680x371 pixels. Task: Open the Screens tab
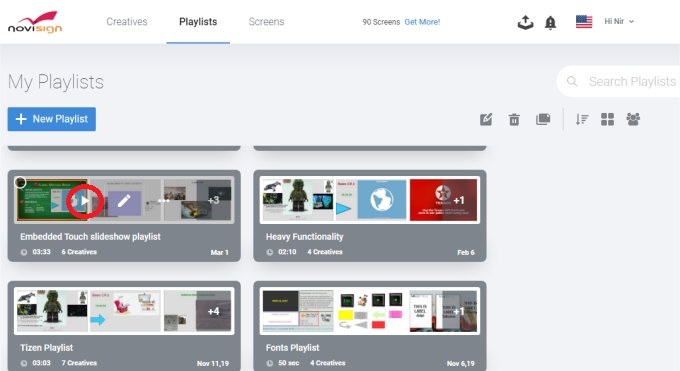point(266,22)
